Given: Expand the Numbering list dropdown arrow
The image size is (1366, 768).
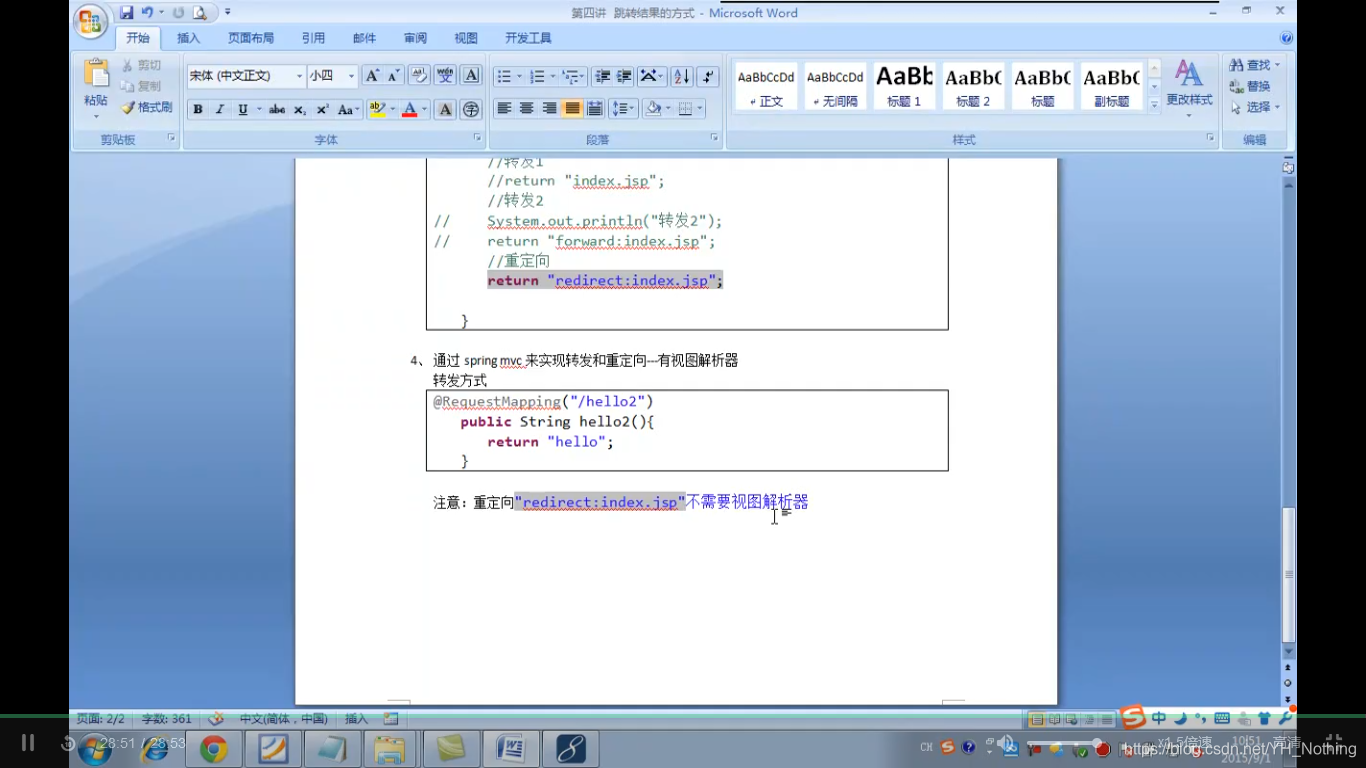Looking at the screenshot, I should tap(552, 76).
